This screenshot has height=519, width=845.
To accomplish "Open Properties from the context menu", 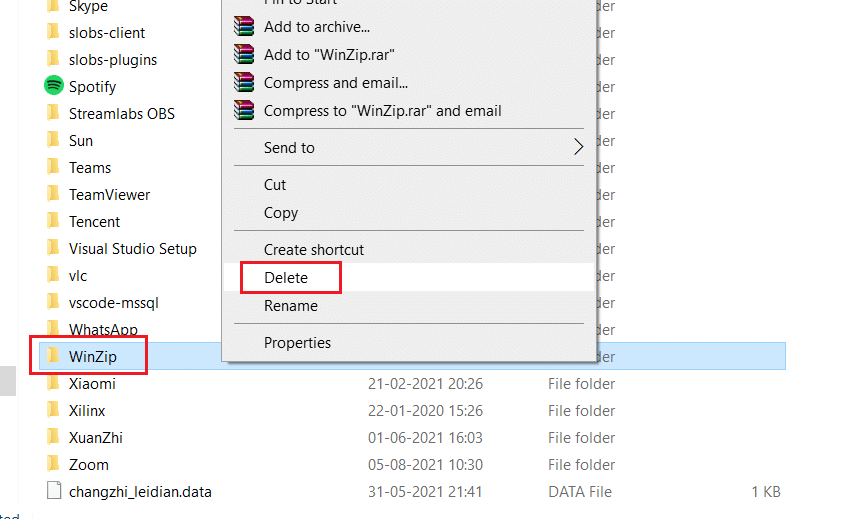I will click(297, 343).
